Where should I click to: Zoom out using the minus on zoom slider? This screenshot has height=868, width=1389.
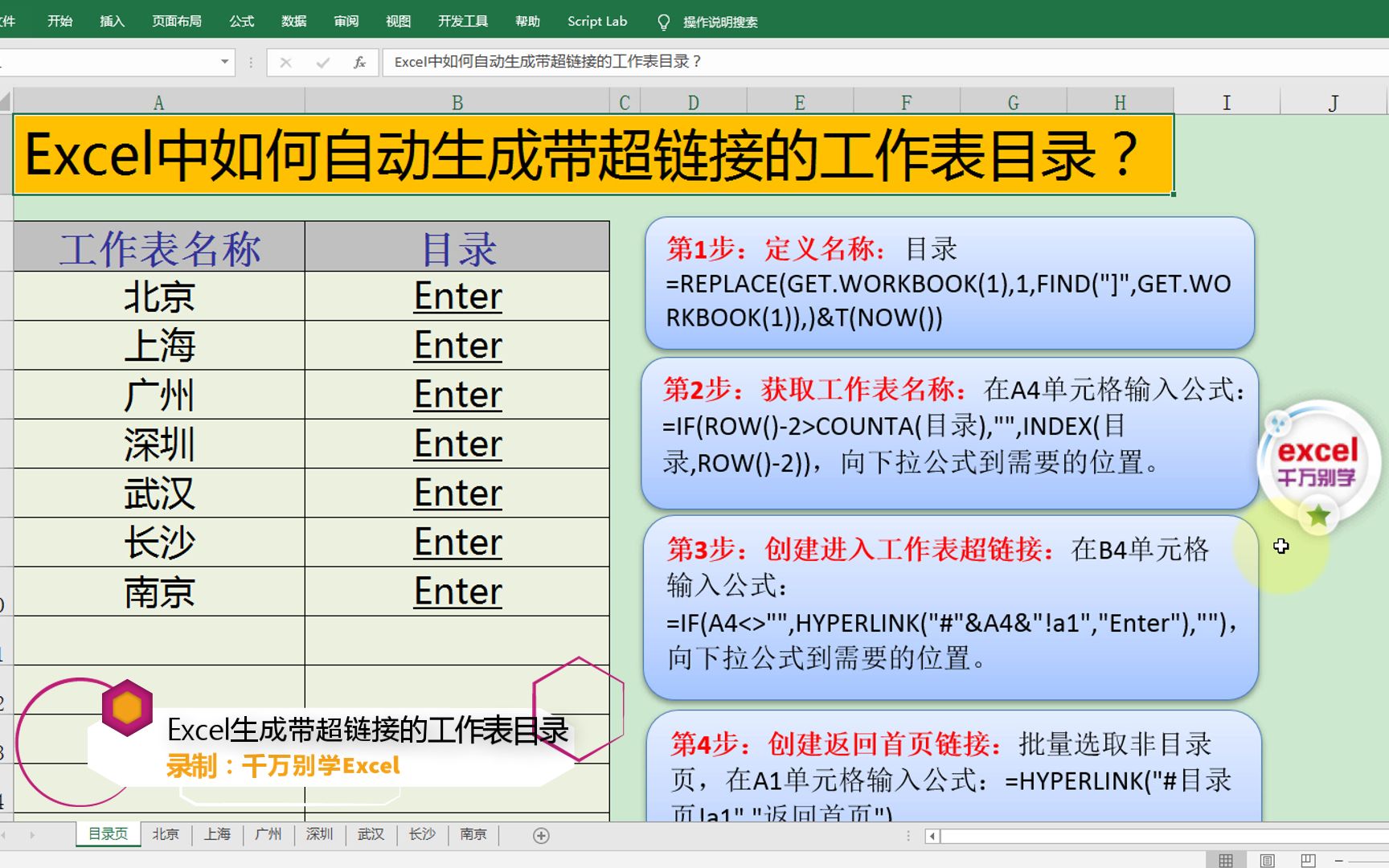pos(1339,861)
